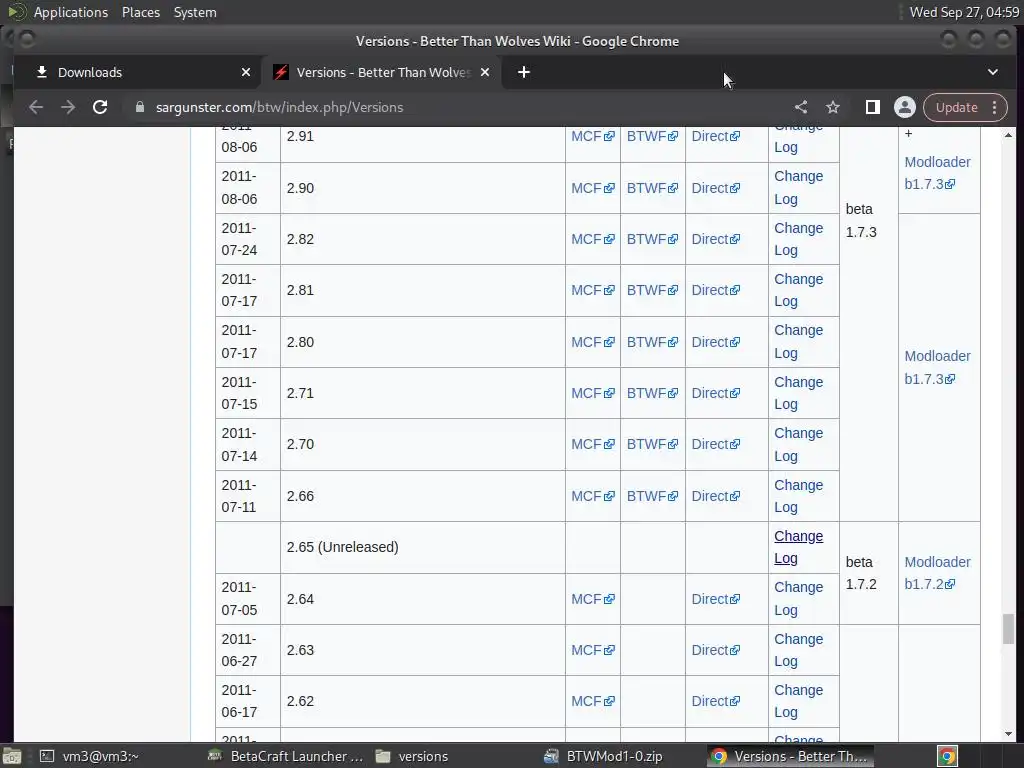Viewport: 1024px width, 768px height.
Task: Open BTWF link for version 2.66
Action: [x=652, y=496]
